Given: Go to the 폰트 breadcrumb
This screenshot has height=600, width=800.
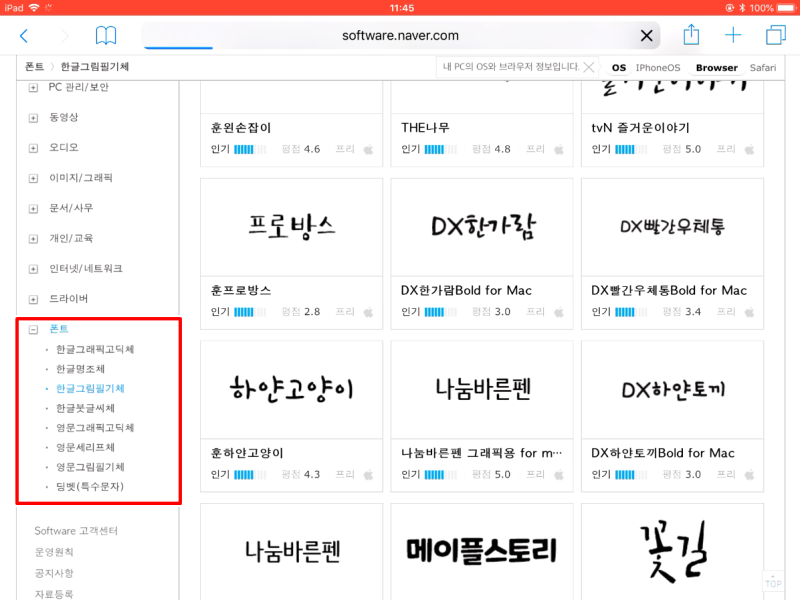Looking at the screenshot, I should pyautogui.click(x=34, y=67).
